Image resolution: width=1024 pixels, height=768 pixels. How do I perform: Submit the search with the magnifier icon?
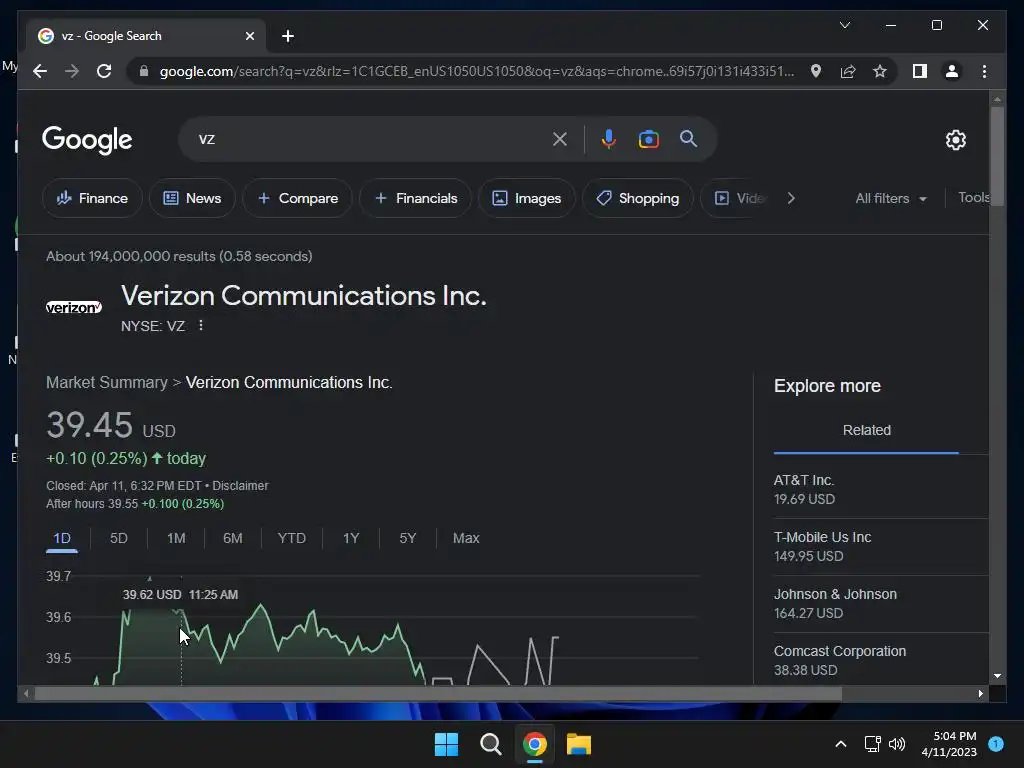tap(688, 139)
